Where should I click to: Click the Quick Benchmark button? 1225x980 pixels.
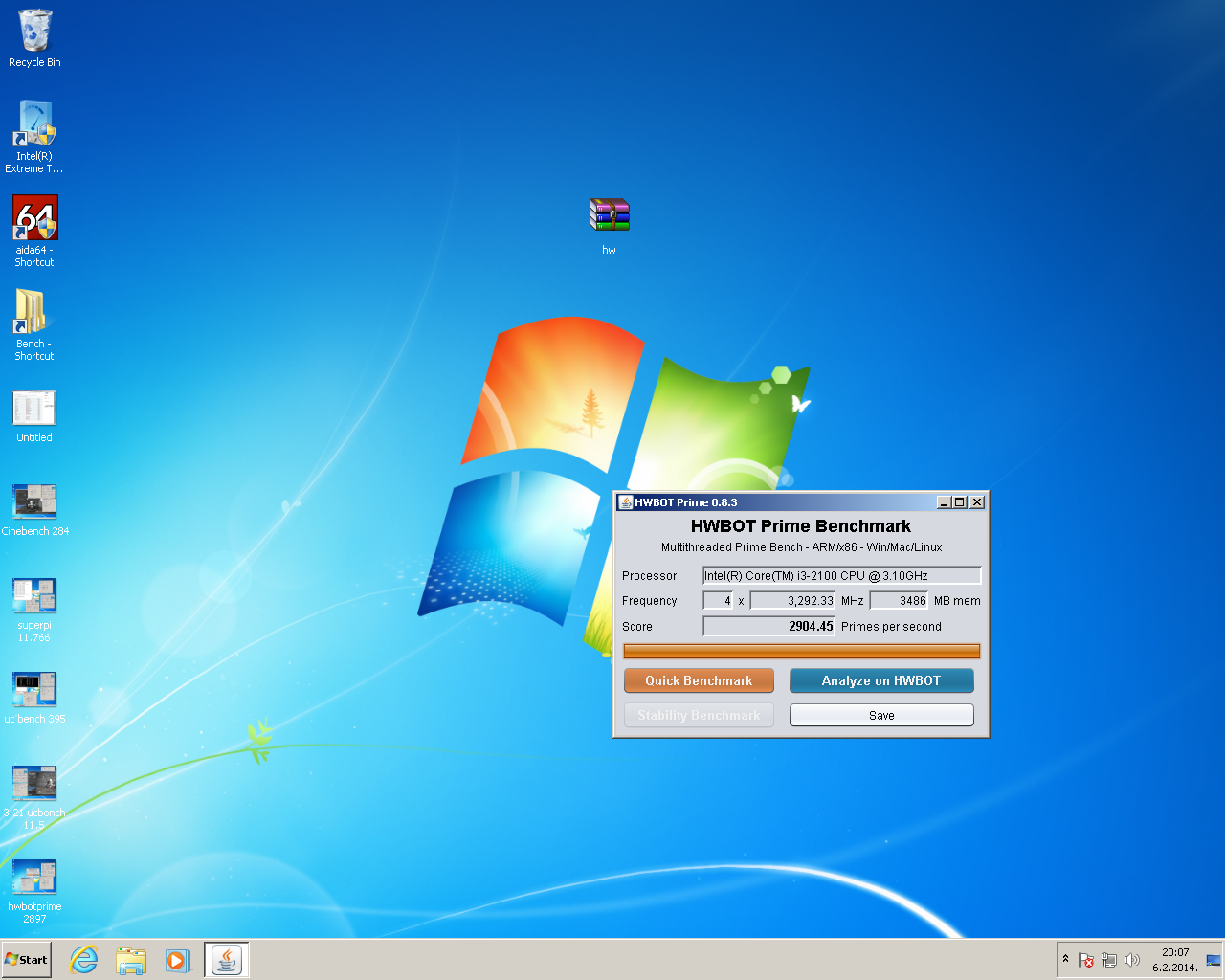click(x=699, y=680)
